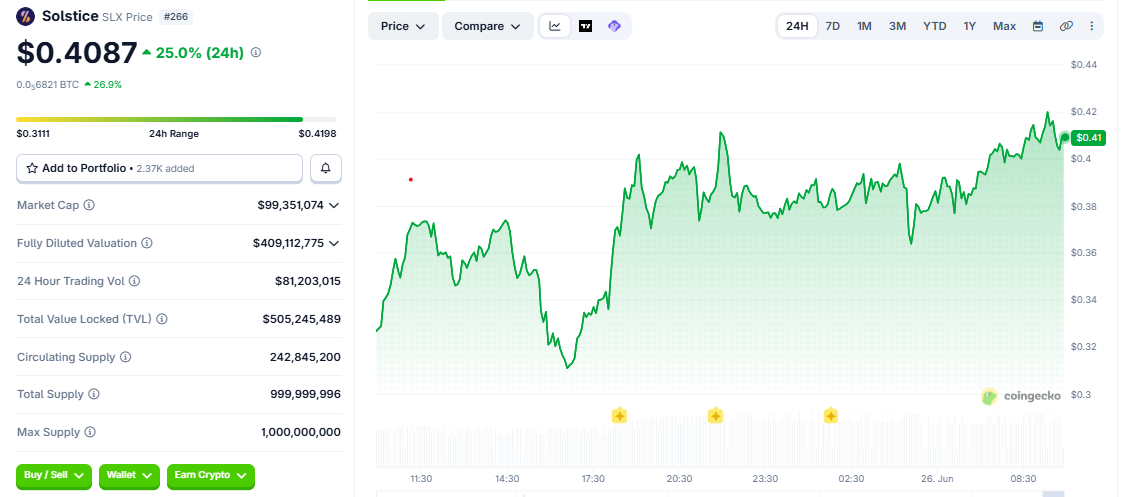Click the $505,245,489 TVL value
The width and height of the screenshot is (1125, 497).
tap(302, 319)
